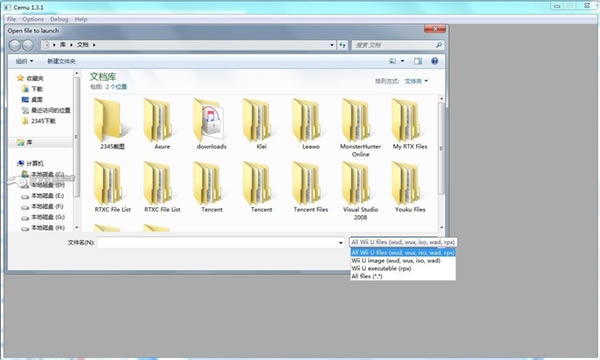Select the Visual Studio 2008 folder
This screenshot has height=360, width=600.
(360, 191)
